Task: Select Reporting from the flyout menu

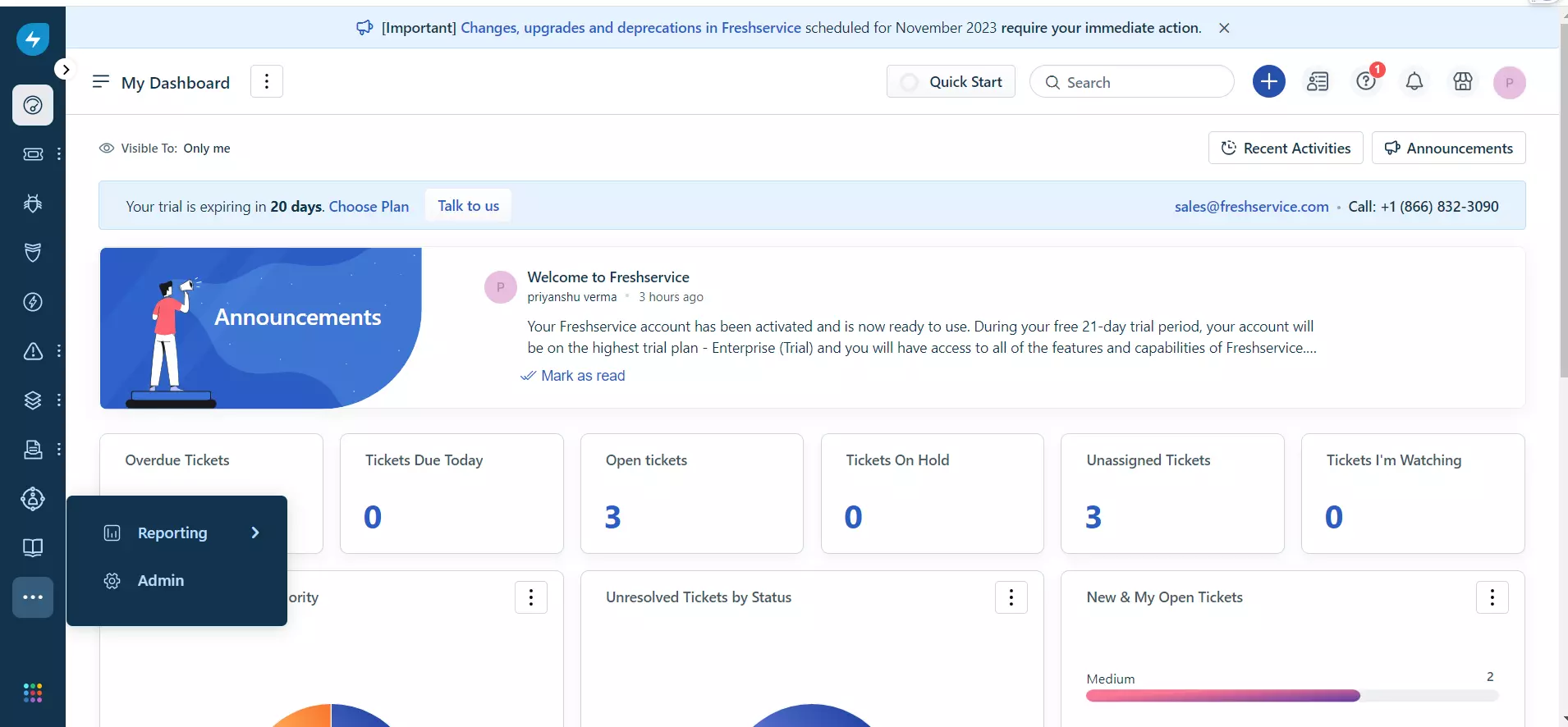Action: (177, 533)
